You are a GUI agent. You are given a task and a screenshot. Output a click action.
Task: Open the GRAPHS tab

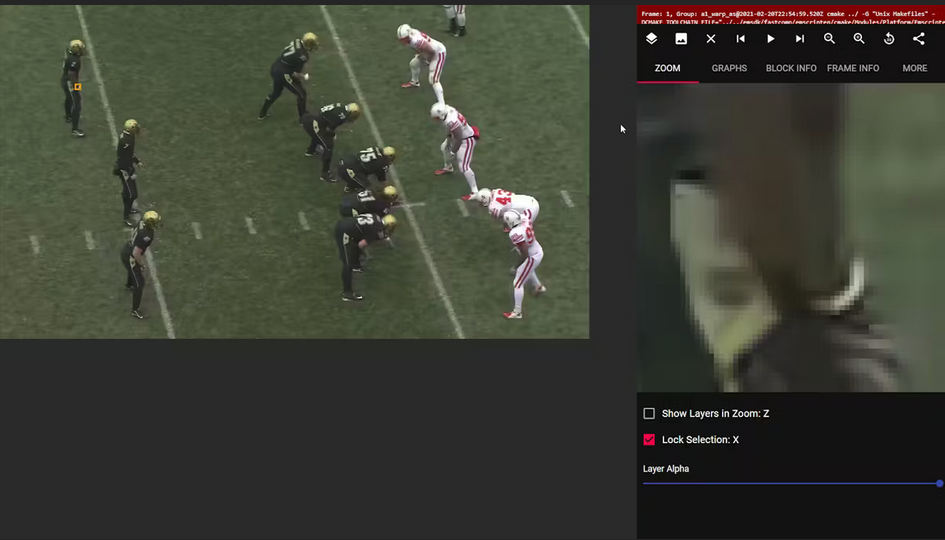point(729,68)
